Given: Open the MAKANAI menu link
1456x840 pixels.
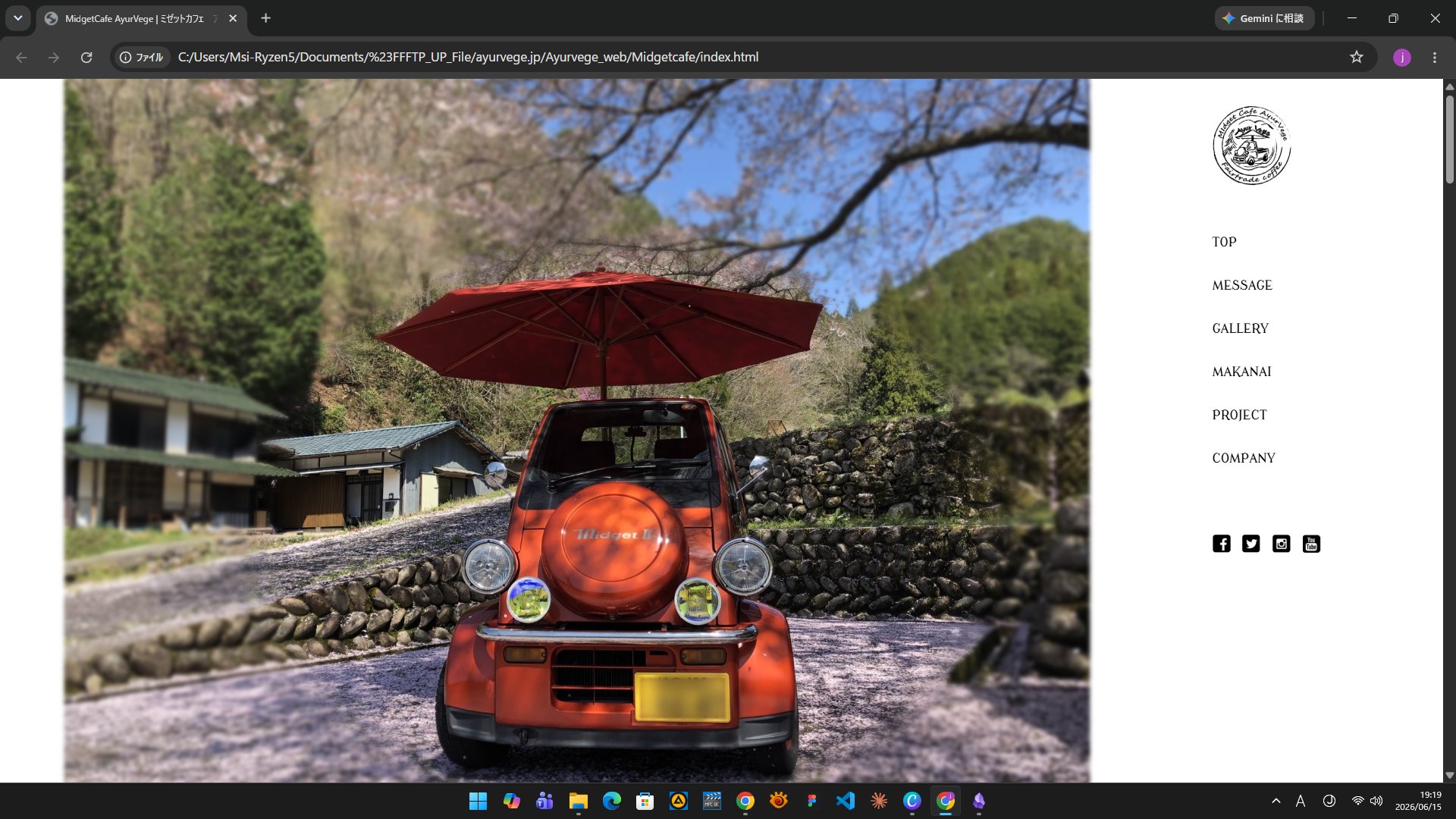Looking at the screenshot, I should (1241, 371).
